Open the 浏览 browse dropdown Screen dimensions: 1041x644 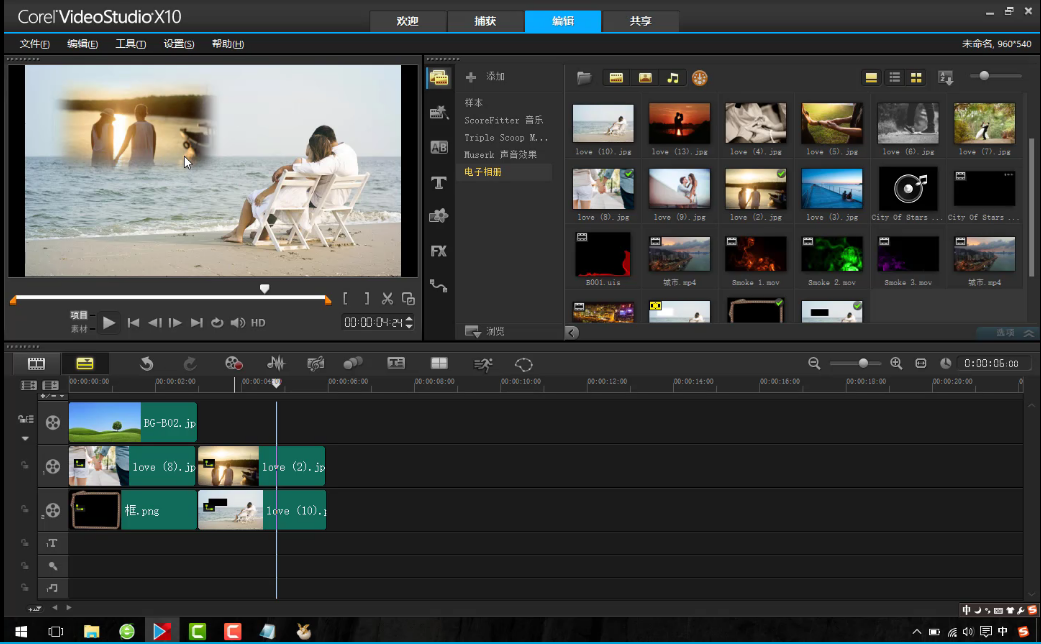(496, 331)
